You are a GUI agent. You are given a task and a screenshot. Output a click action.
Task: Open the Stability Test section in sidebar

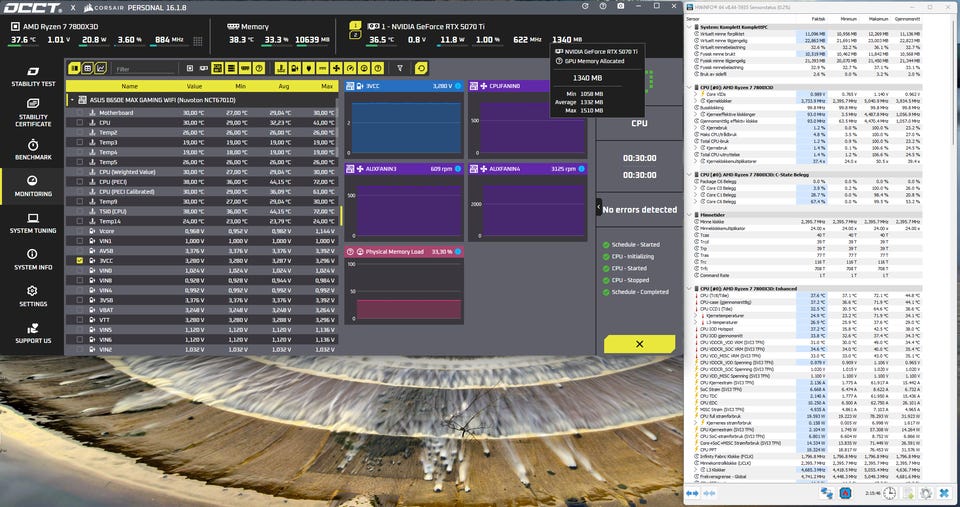[33, 77]
